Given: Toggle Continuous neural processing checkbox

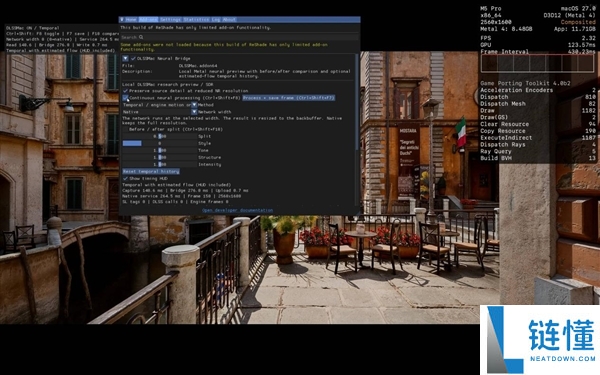Looking at the screenshot, I should tap(125, 98).
